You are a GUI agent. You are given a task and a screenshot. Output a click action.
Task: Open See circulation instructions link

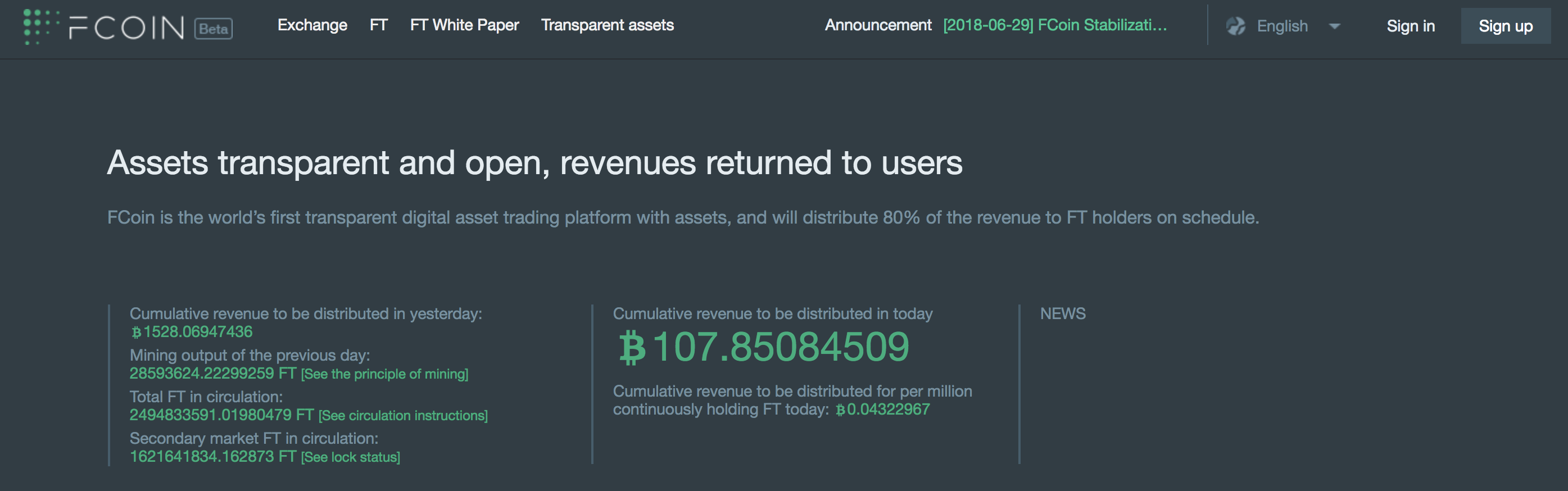403,416
